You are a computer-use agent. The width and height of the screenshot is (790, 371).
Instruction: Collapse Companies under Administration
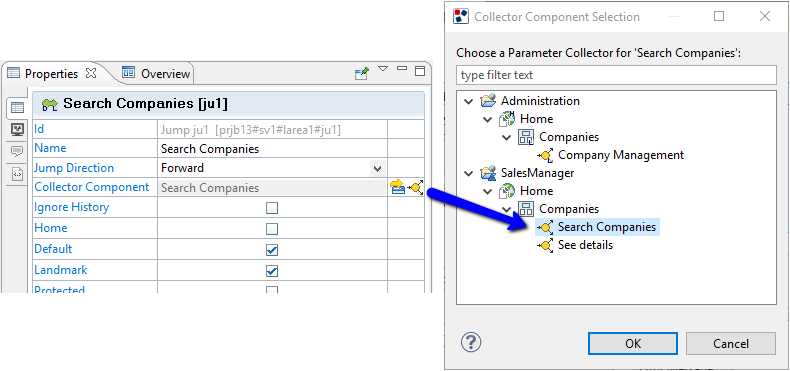(x=507, y=138)
